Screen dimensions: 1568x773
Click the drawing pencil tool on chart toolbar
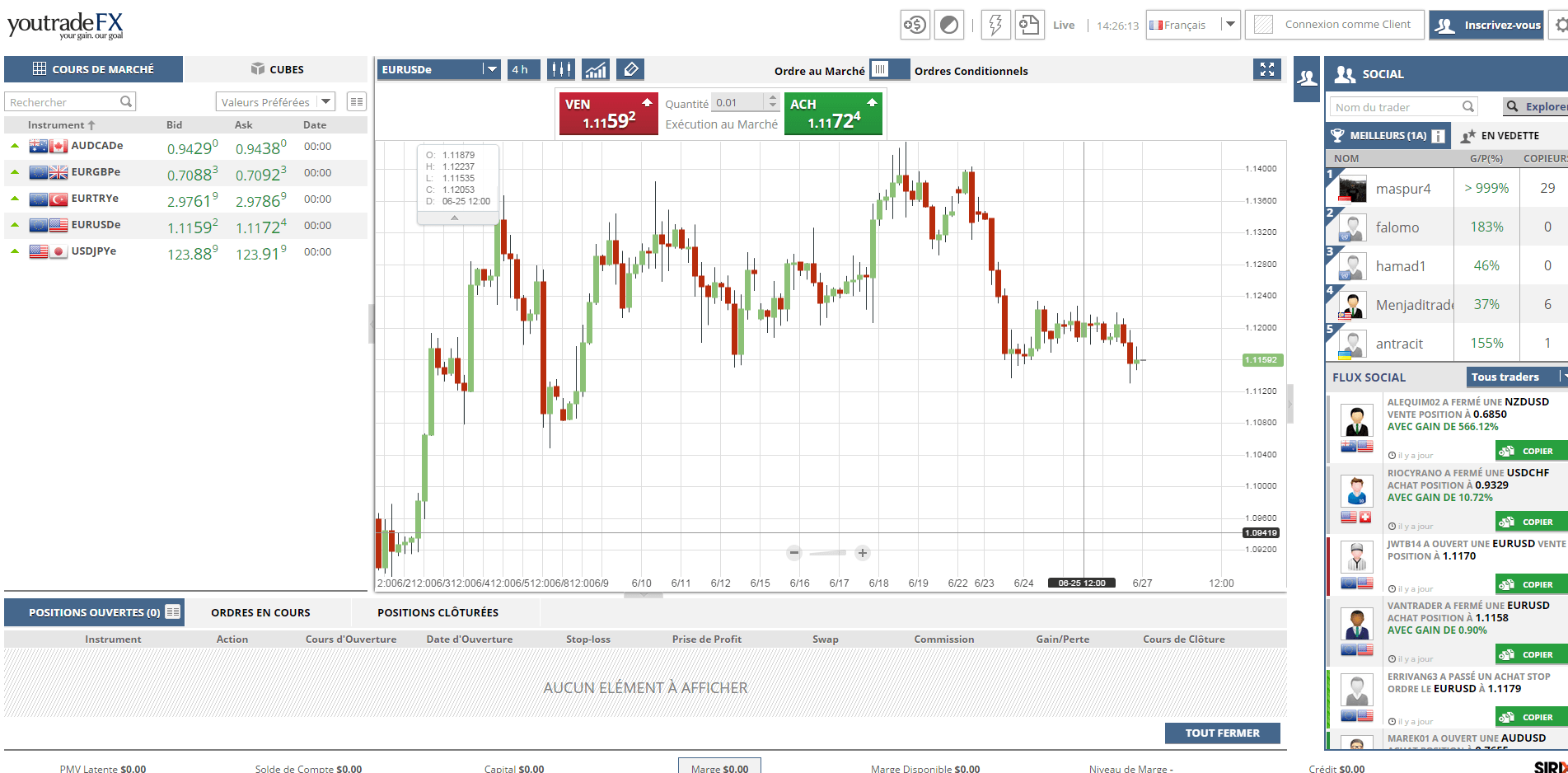point(630,69)
